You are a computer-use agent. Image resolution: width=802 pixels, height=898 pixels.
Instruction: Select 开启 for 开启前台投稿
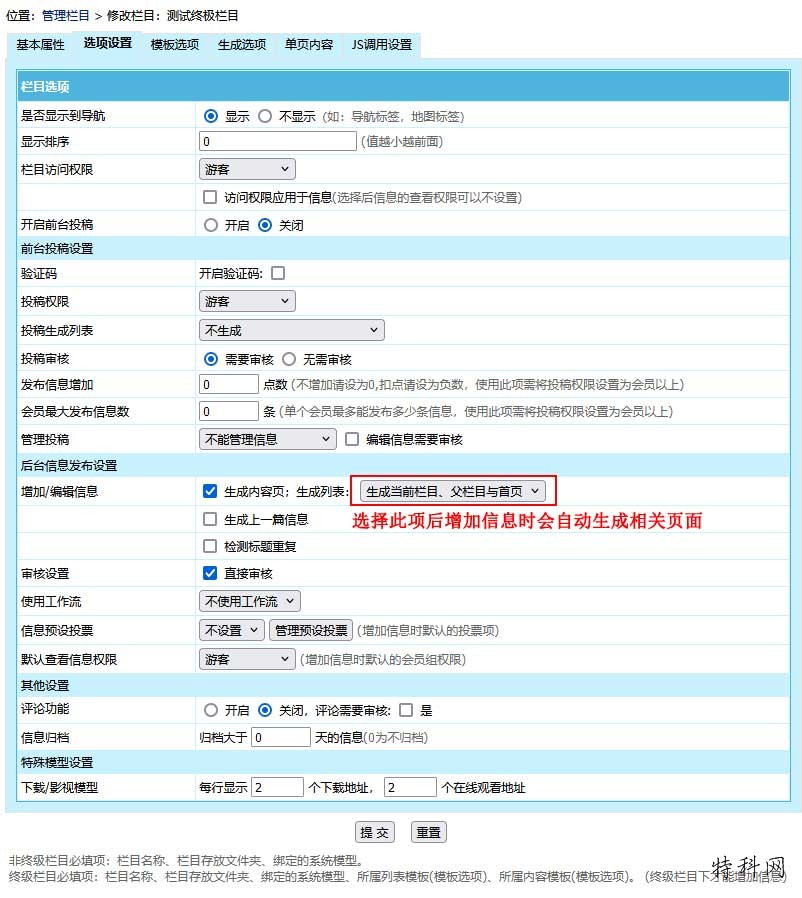211,225
